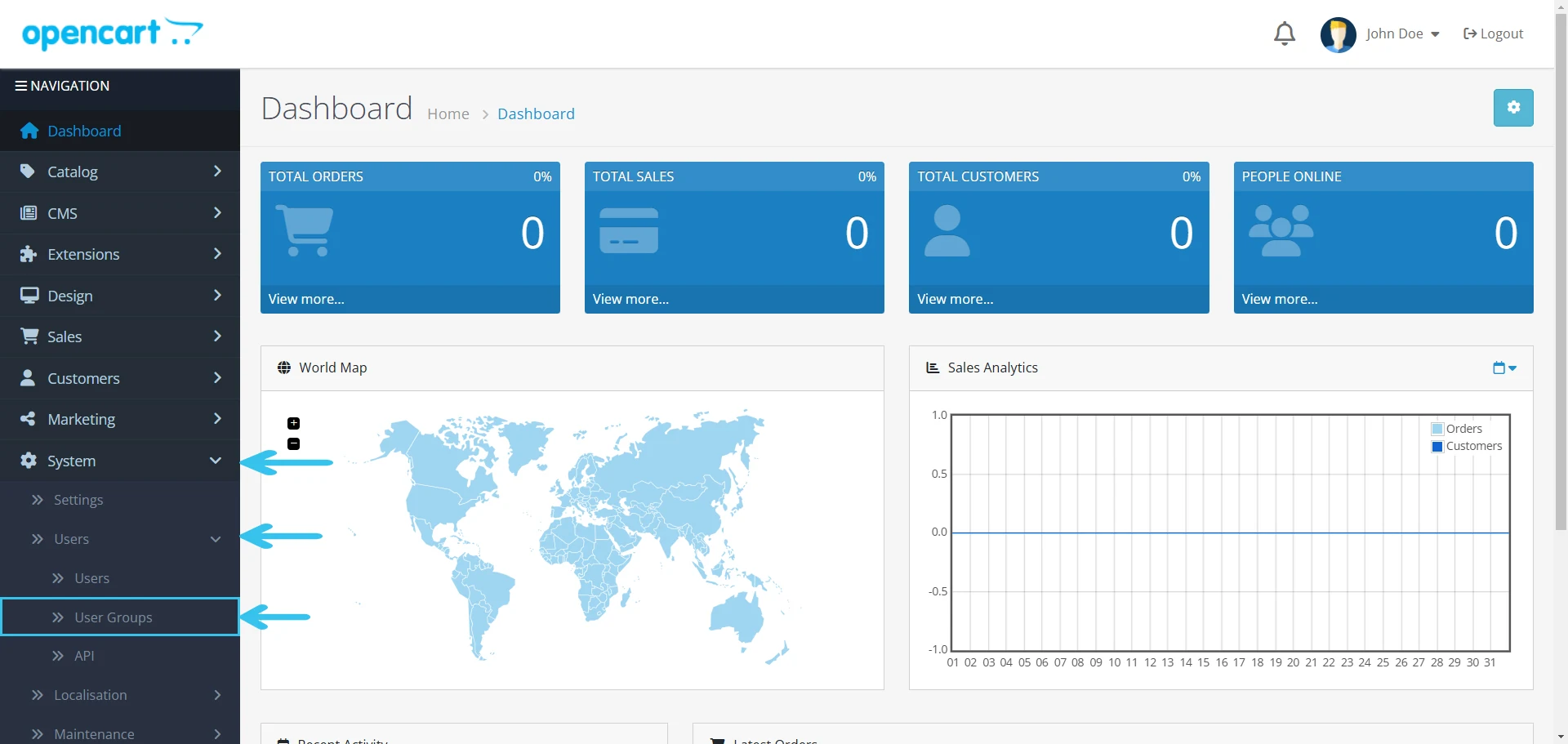Select Settings under System menu

78,500
